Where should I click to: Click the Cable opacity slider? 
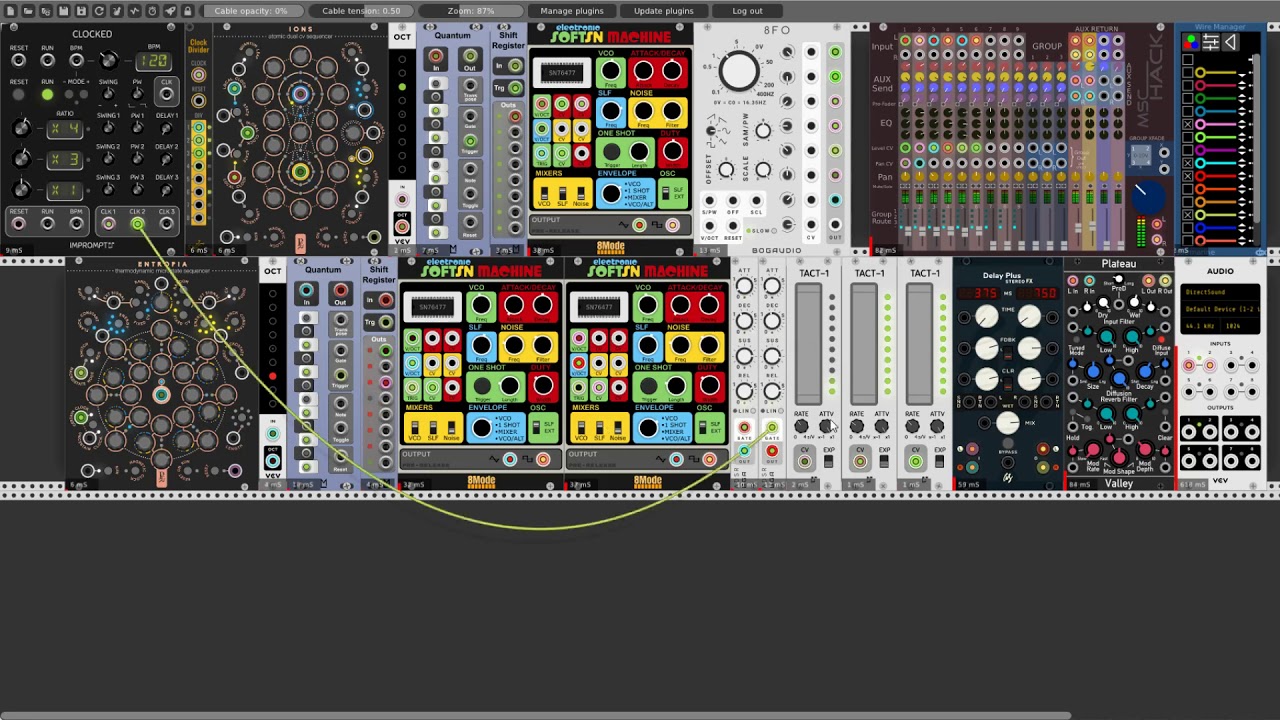point(250,11)
